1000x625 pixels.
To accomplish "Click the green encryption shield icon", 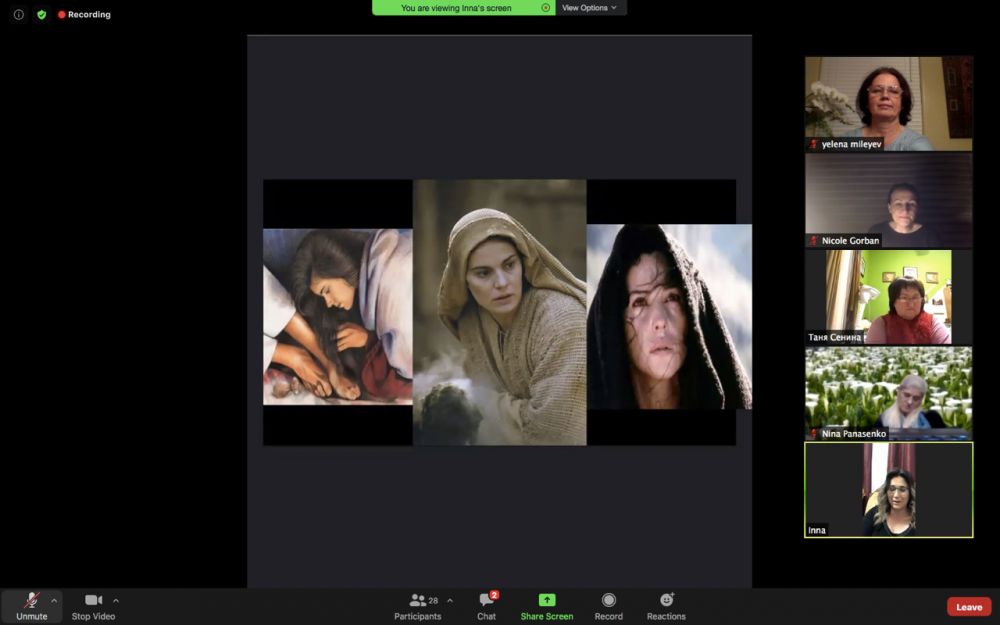I will (41, 14).
